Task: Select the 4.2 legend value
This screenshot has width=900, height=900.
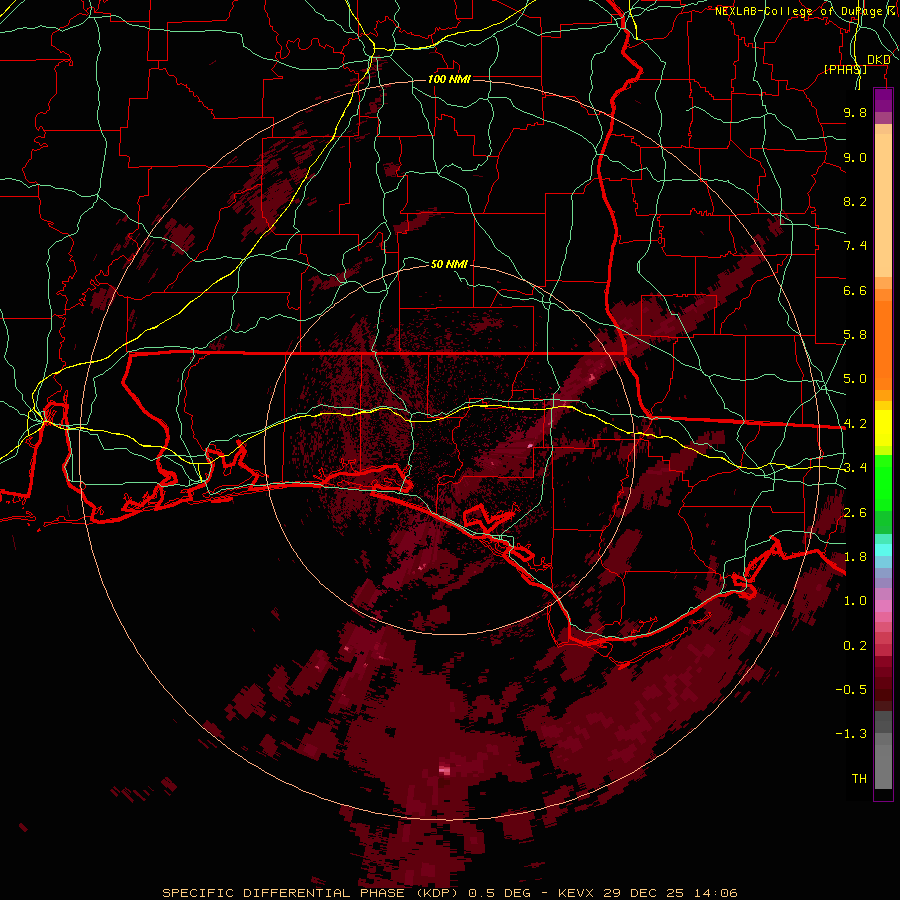Action: click(x=855, y=424)
